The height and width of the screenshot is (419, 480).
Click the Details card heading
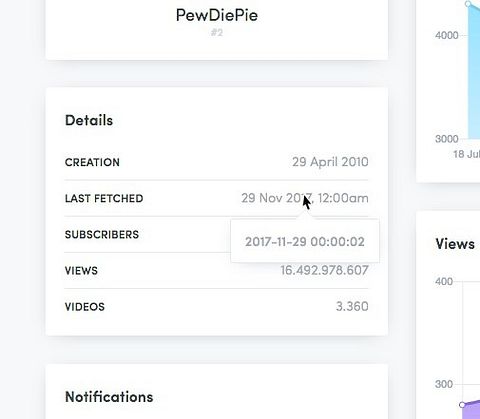click(x=89, y=120)
